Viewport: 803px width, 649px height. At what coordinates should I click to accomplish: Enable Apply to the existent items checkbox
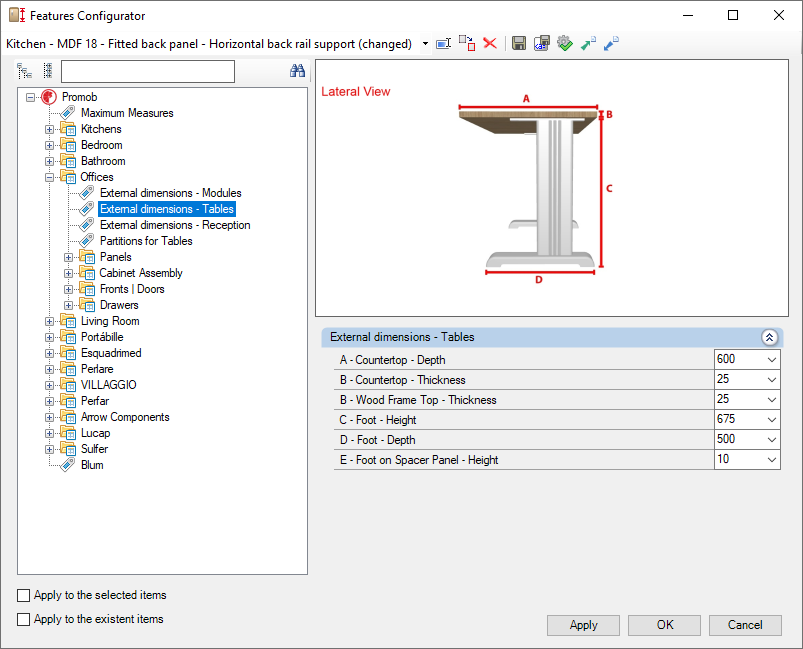pyautogui.click(x=24, y=619)
